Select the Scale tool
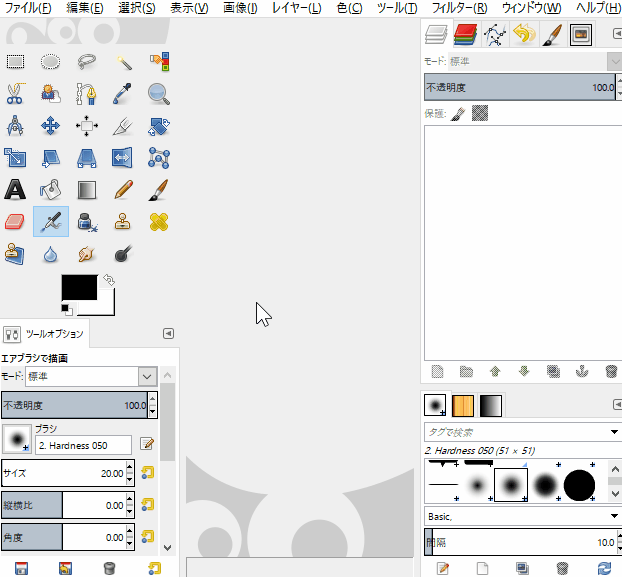 click(x=15, y=158)
